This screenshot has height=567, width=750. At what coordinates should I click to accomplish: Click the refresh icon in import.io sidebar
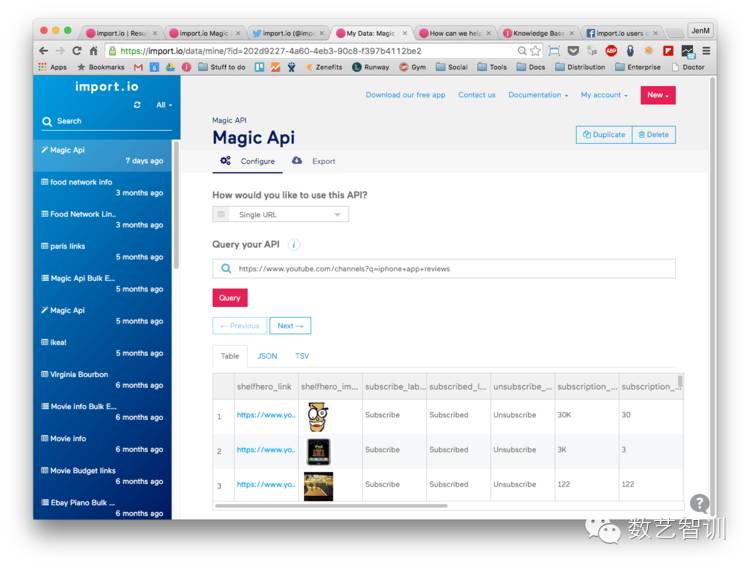(x=137, y=104)
